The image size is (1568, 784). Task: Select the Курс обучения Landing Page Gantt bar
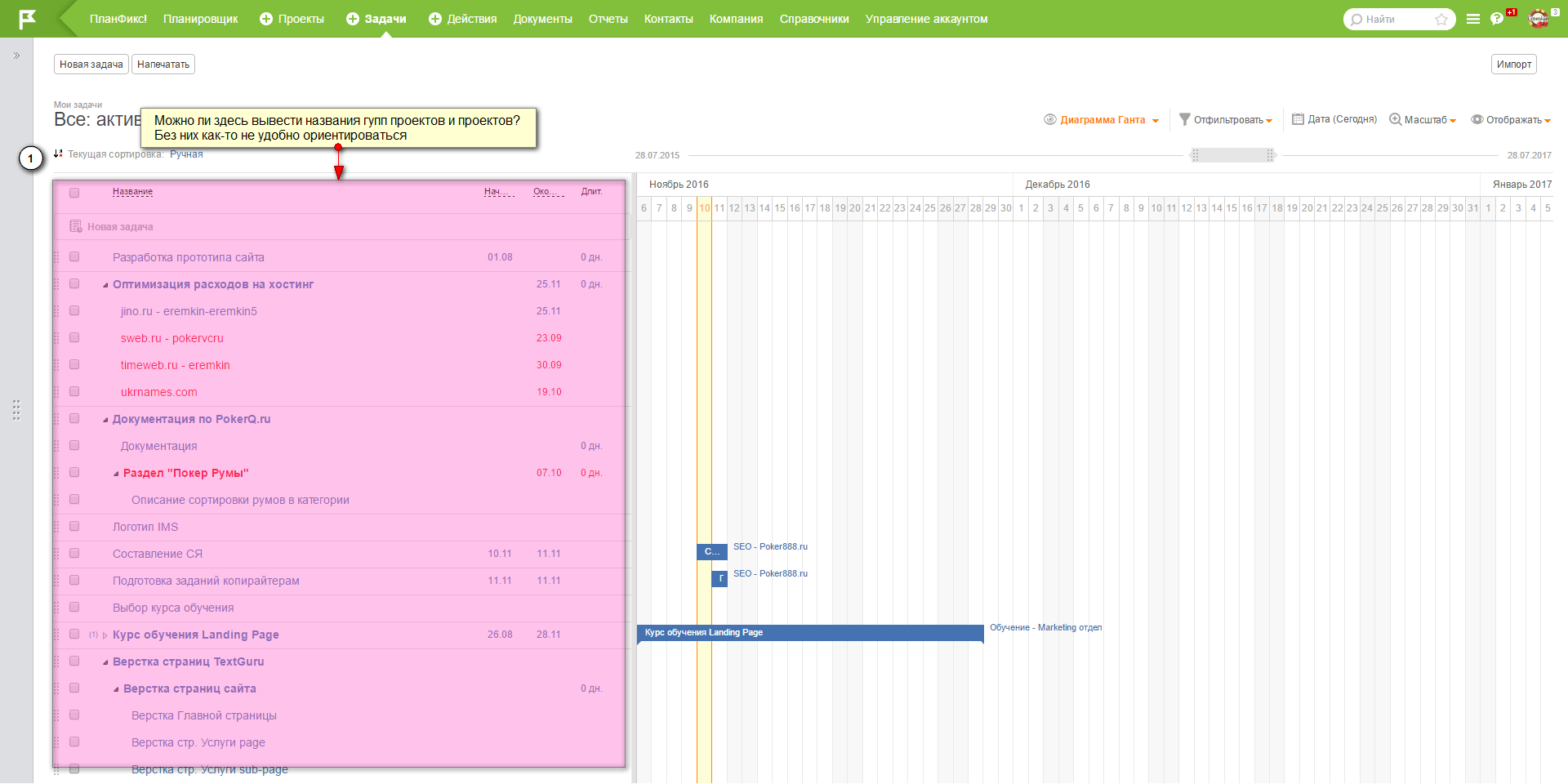[810, 633]
